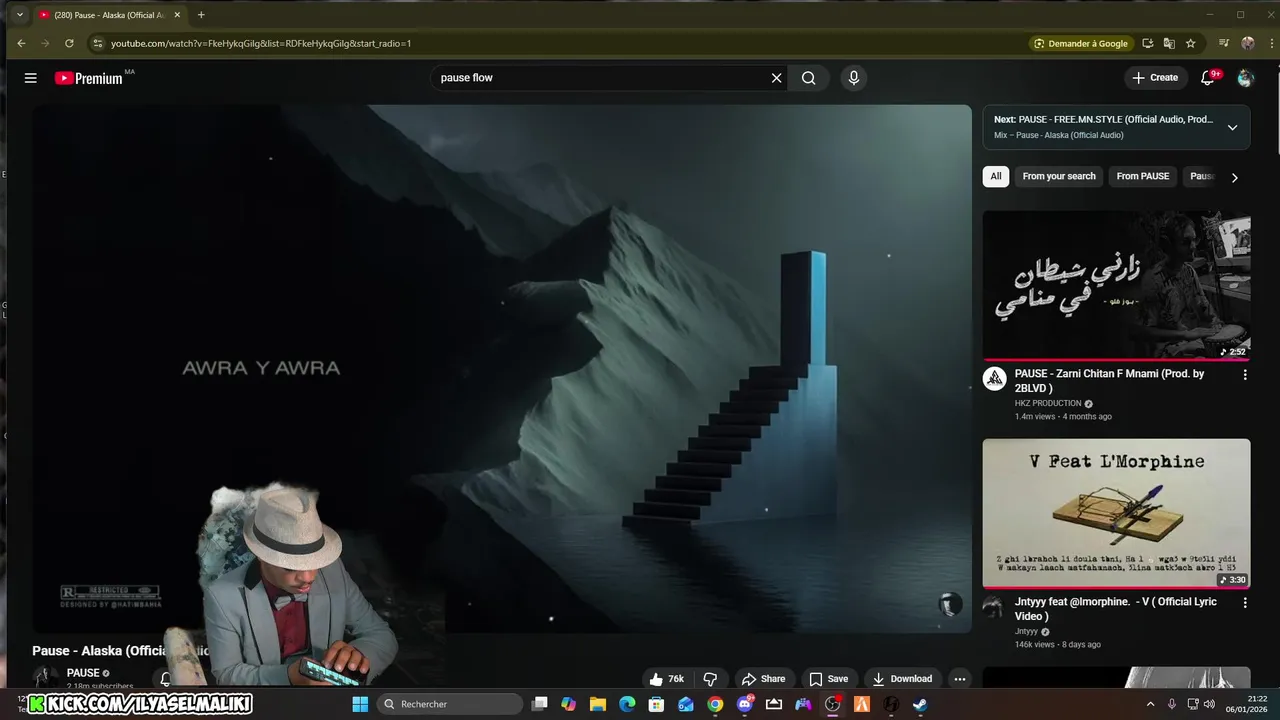Select the All filter chip
The image size is (1280, 720).
(x=996, y=176)
